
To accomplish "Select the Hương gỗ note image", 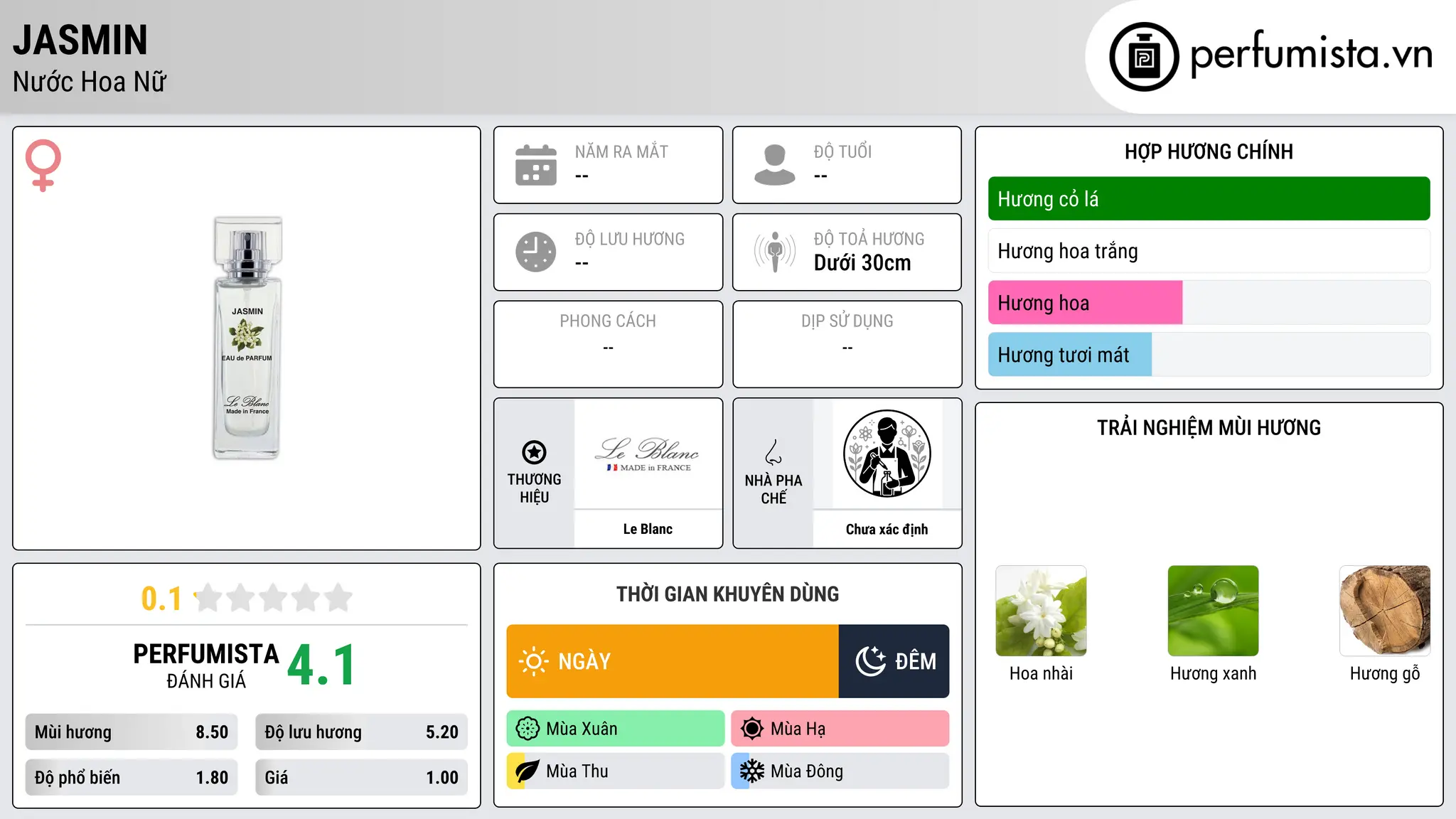I will pos(1385,611).
